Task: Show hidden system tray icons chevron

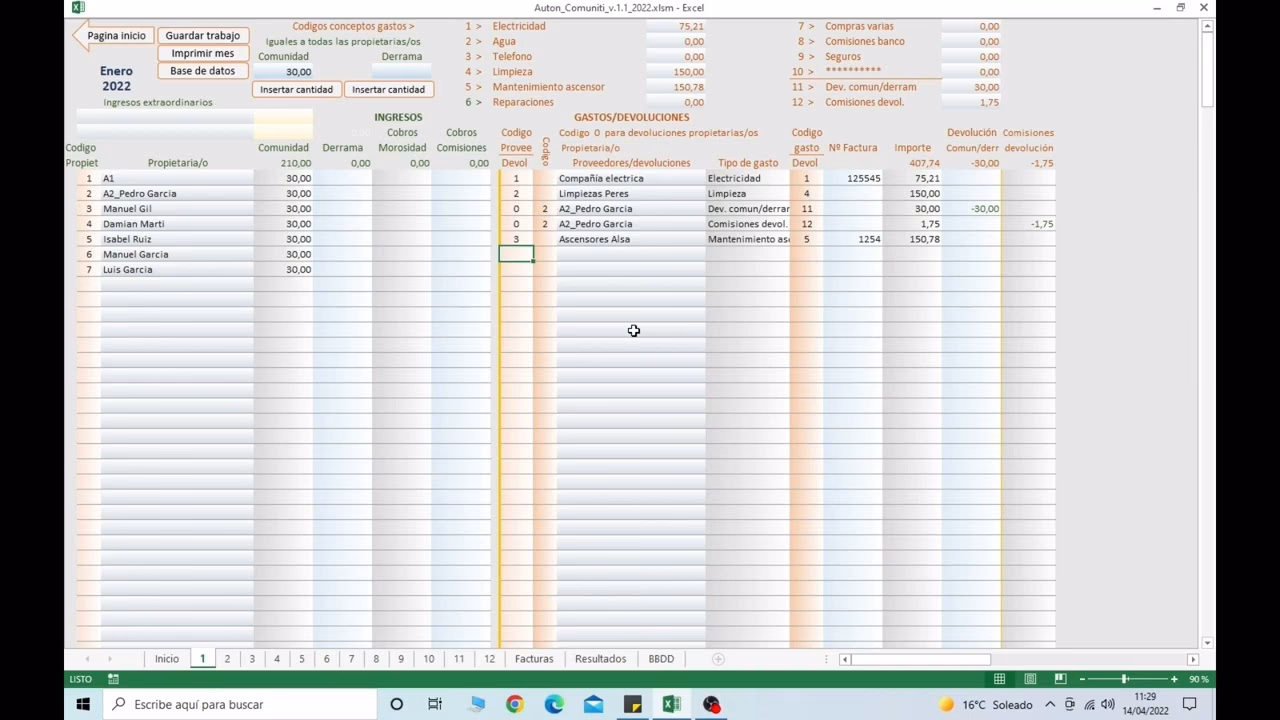Action: click(x=1050, y=704)
